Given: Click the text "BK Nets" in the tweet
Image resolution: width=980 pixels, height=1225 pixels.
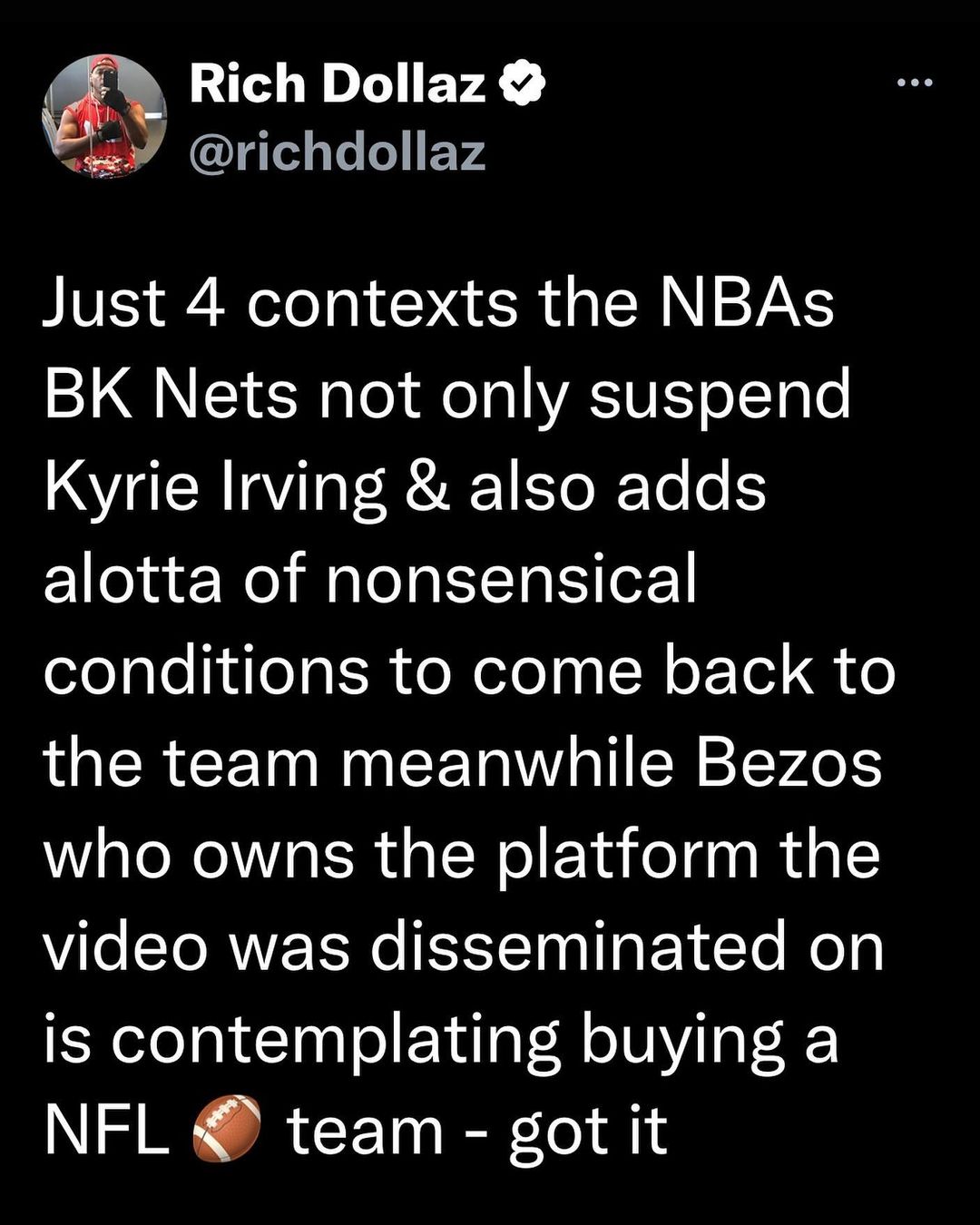Looking at the screenshot, I should (x=171, y=396).
